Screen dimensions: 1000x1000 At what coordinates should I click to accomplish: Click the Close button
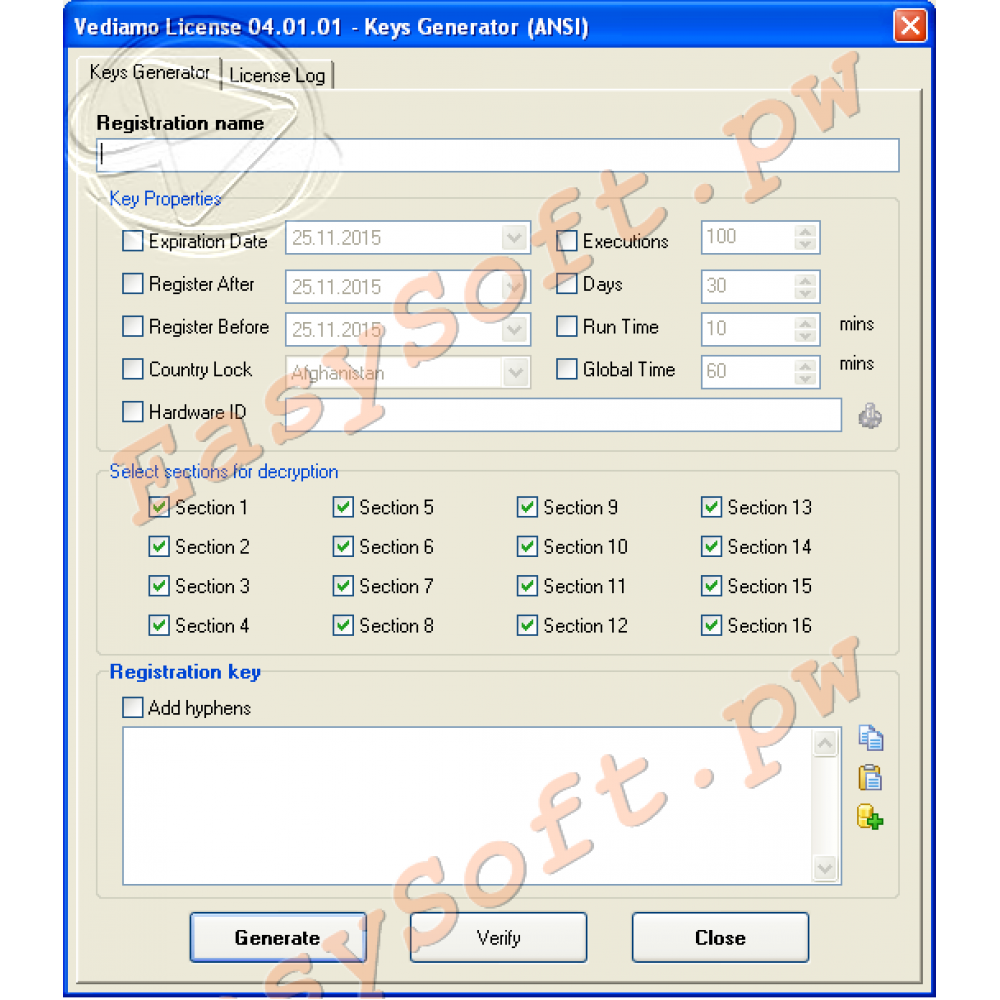[720, 938]
